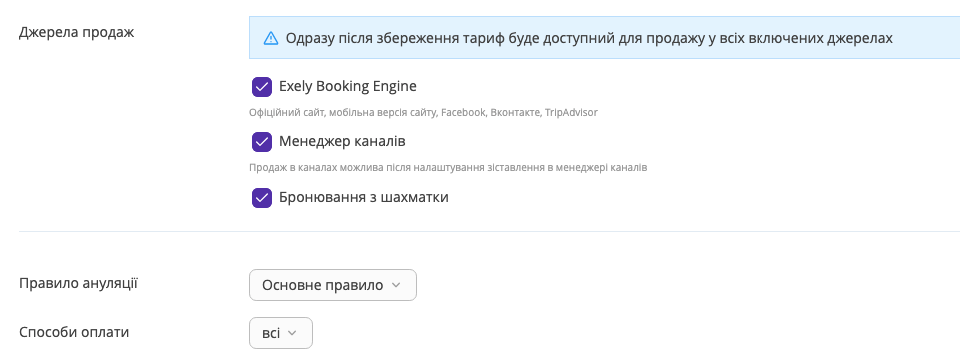Image resolution: width=960 pixels, height=360 pixels.
Task: Click the 'Джерела продаж' section label
Action: click(77, 32)
